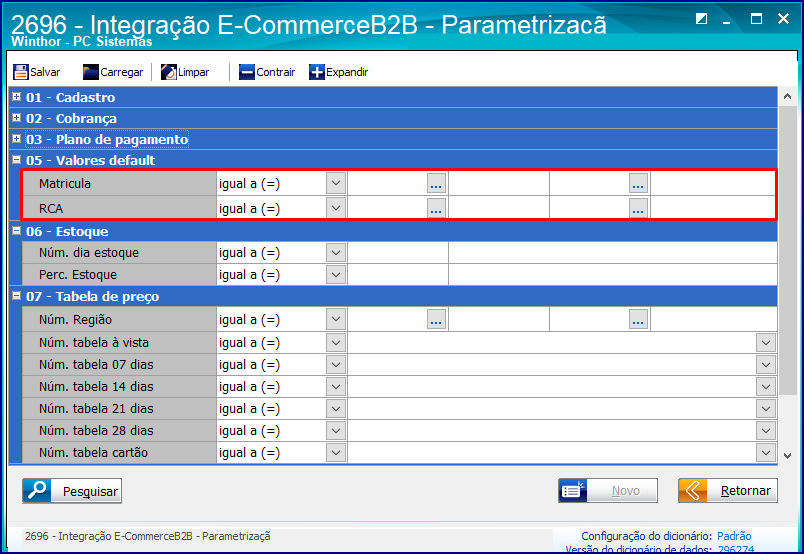804x554 pixels.
Task: Open the RCA operator dropdown
Action: click(336, 208)
